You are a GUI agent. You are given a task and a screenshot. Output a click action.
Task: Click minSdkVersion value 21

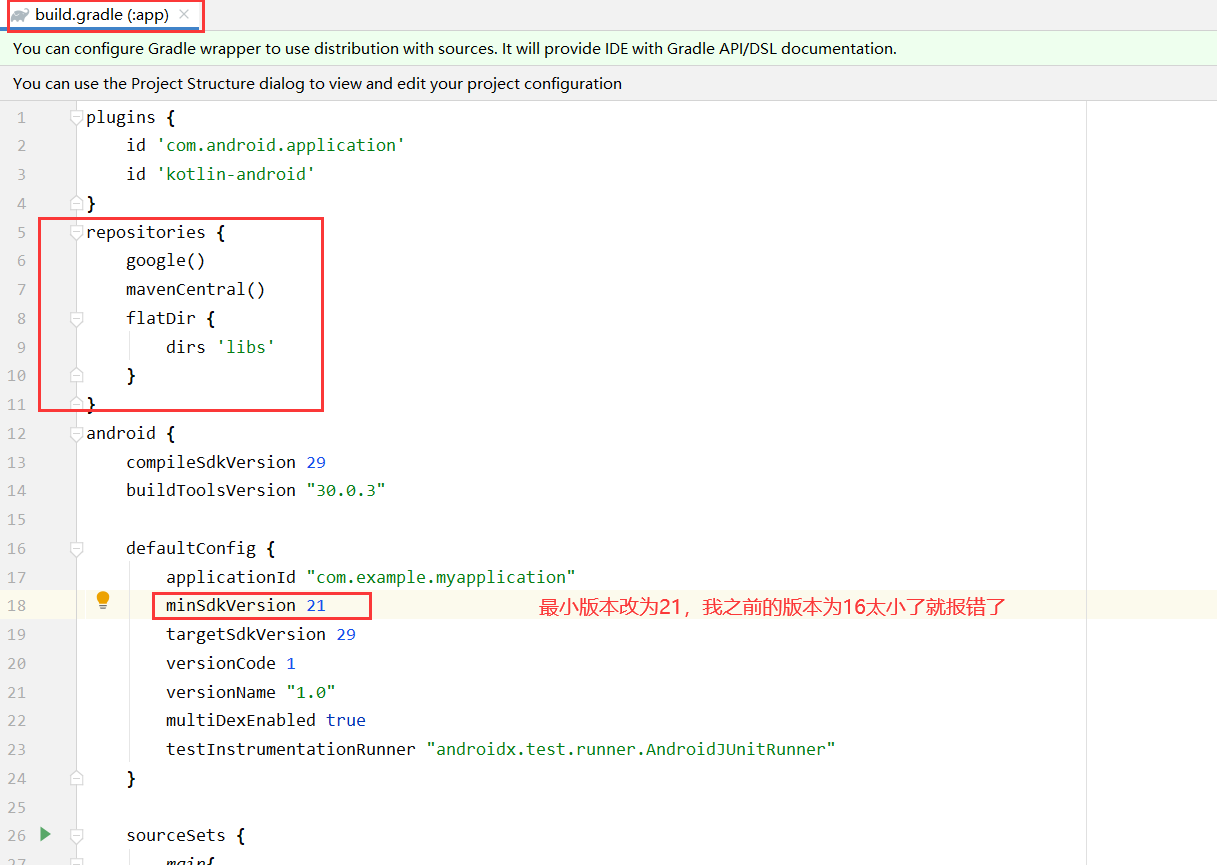[316, 605]
